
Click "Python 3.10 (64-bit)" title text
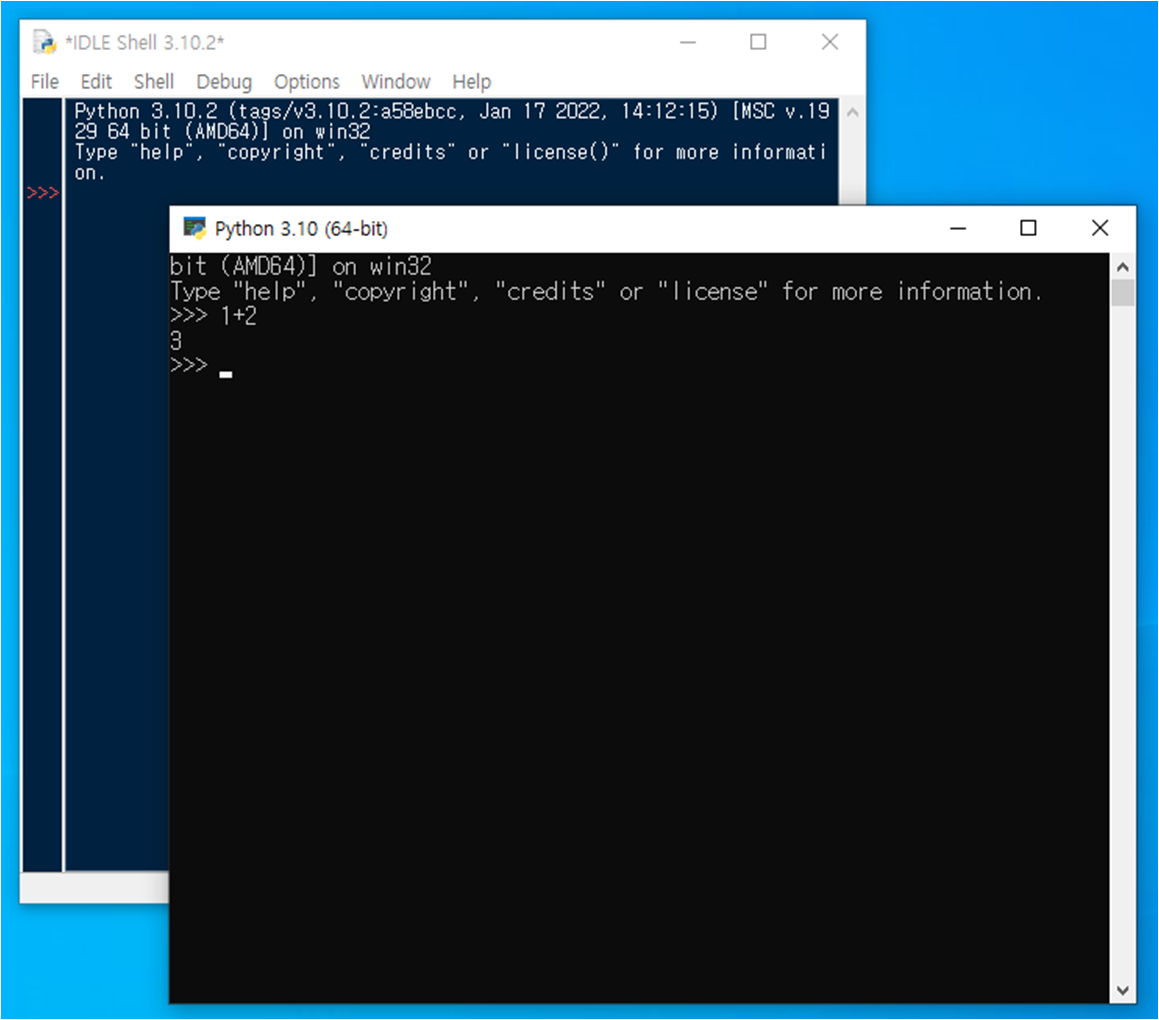pos(301,228)
